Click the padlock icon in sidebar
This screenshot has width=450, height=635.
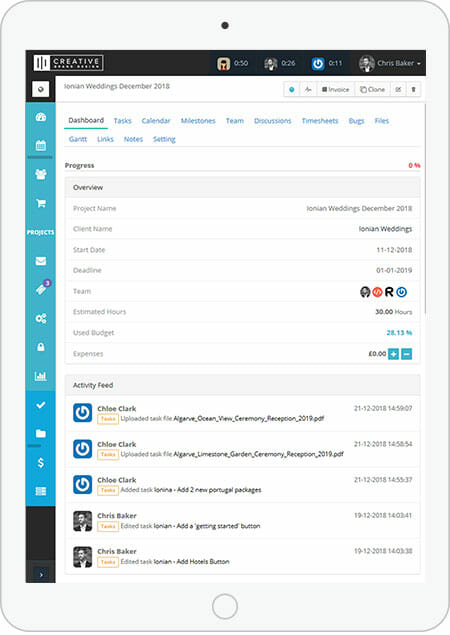41,347
